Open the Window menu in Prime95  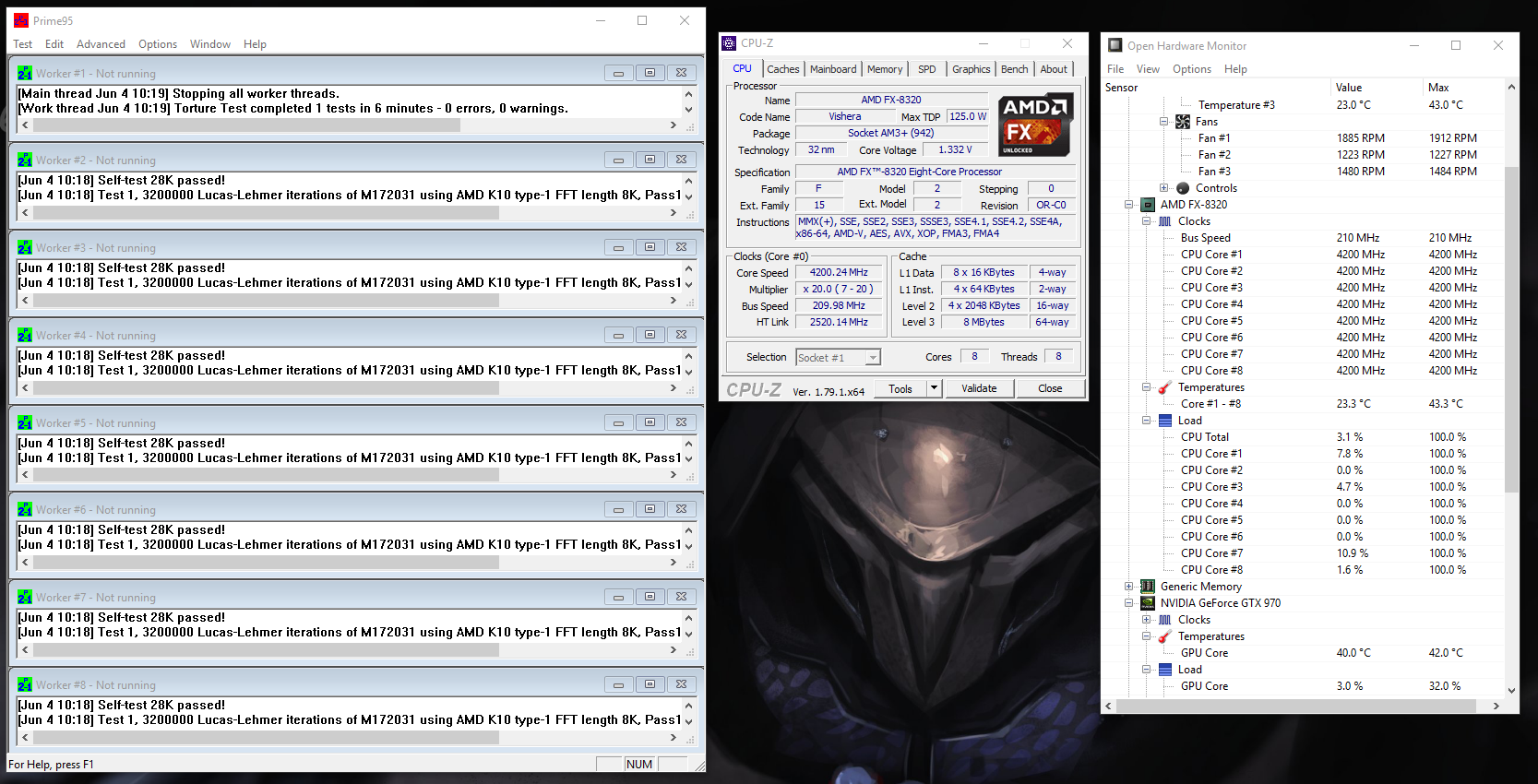[x=210, y=44]
